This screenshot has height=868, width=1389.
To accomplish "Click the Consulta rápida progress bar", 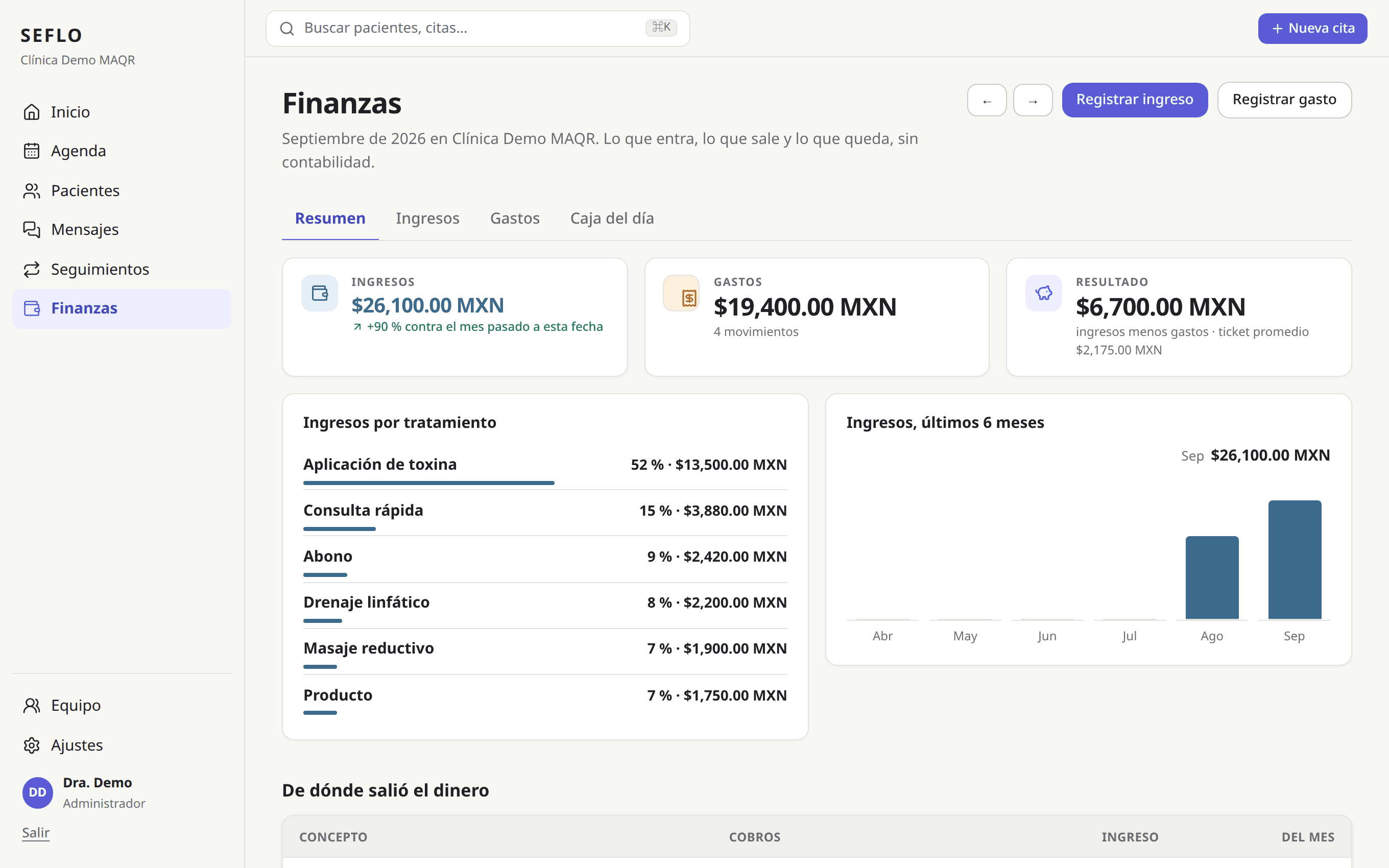I will click(339, 529).
